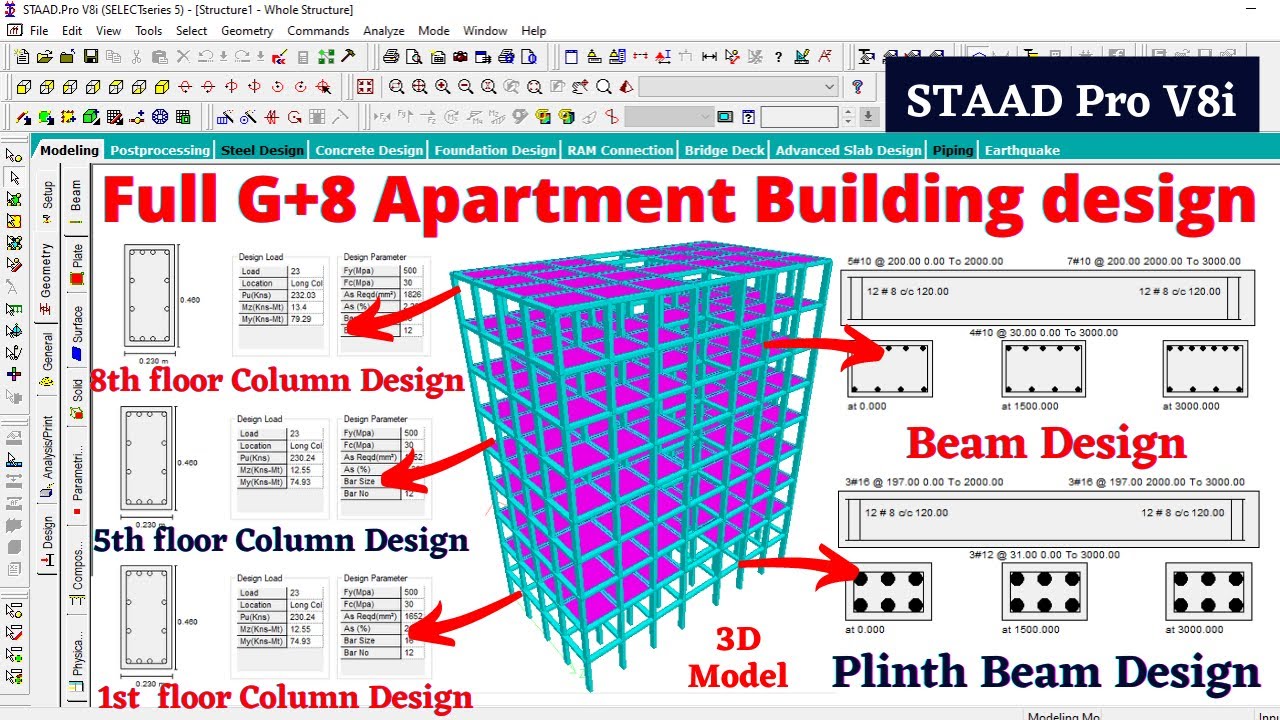Select the vertical Analysis/Print page tab

pos(47,457)
